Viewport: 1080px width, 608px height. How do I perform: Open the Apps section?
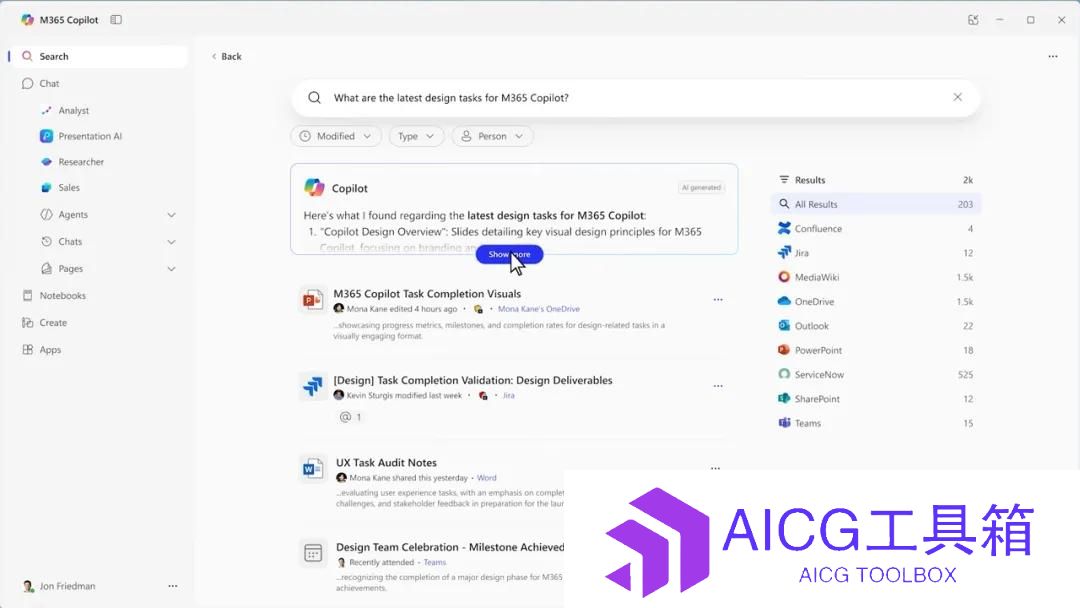click(x=50, y=350)
